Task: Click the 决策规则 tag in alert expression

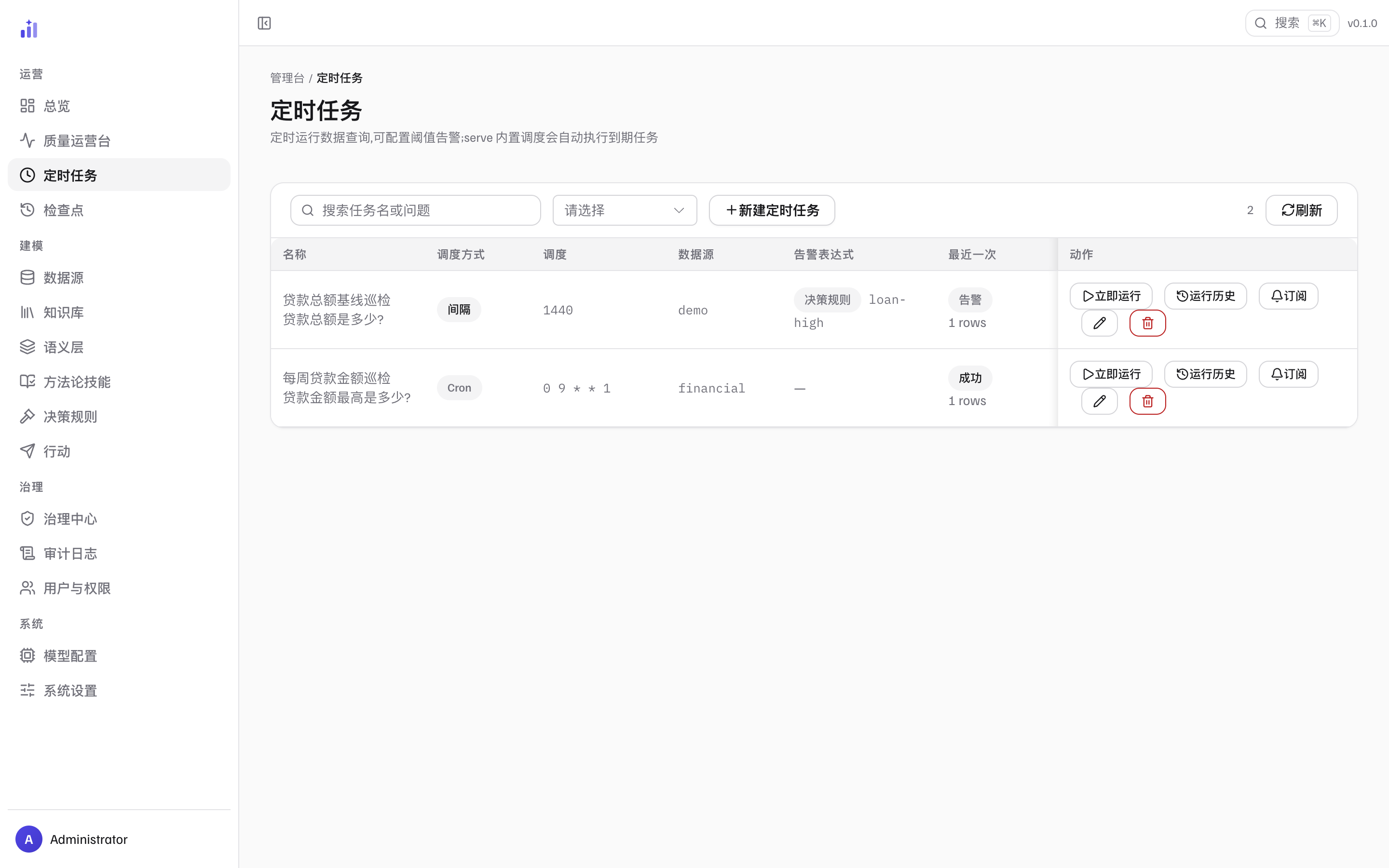Action: 827,299
